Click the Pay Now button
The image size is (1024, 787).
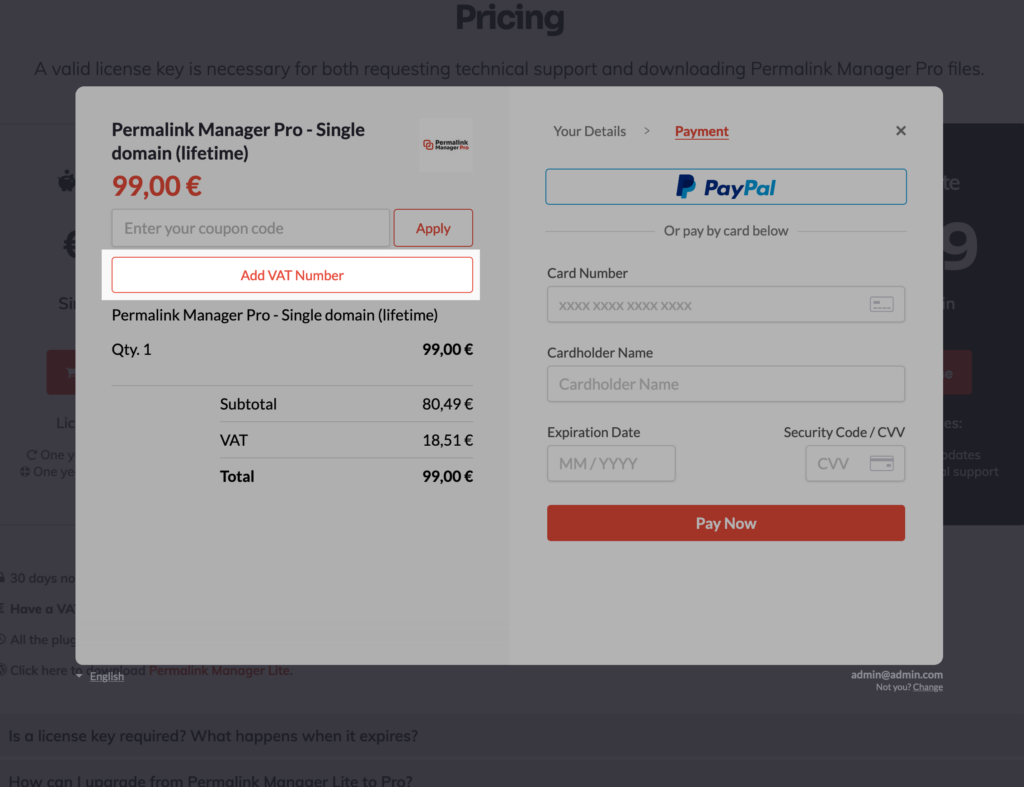click(x=726, y=523)
